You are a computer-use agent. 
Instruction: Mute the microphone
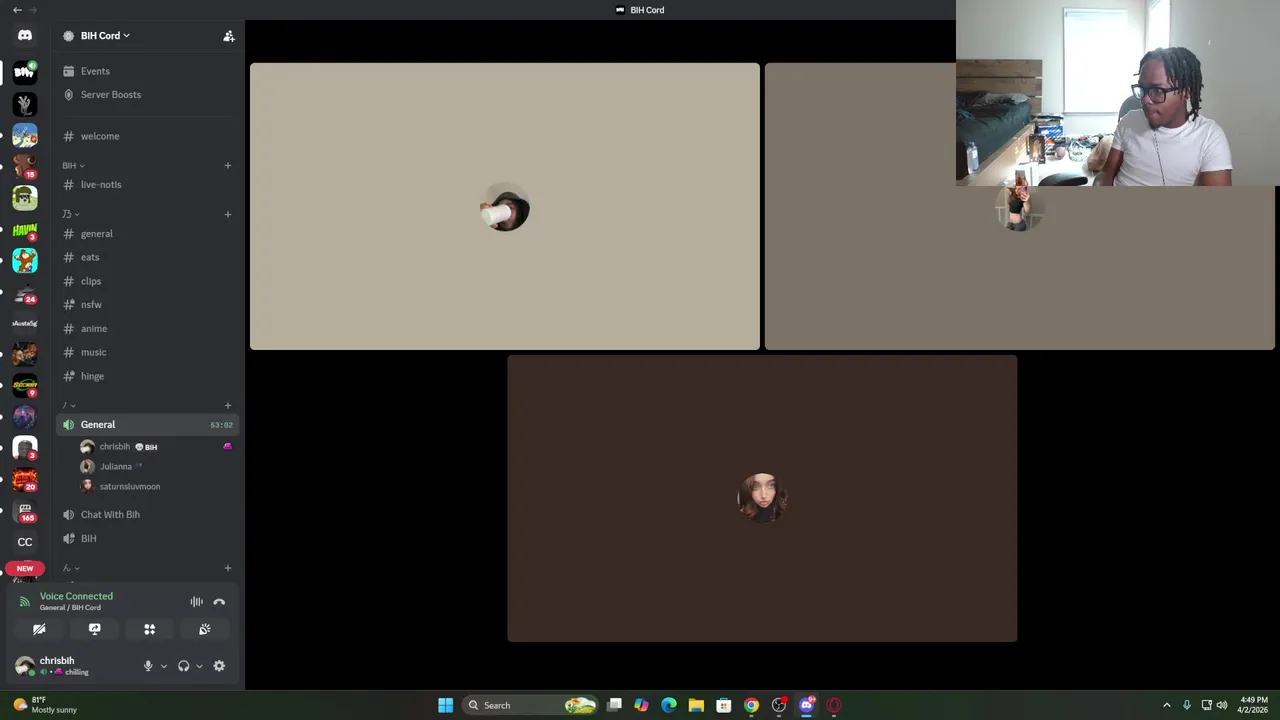pyautogui.click(x=148, y=666)
